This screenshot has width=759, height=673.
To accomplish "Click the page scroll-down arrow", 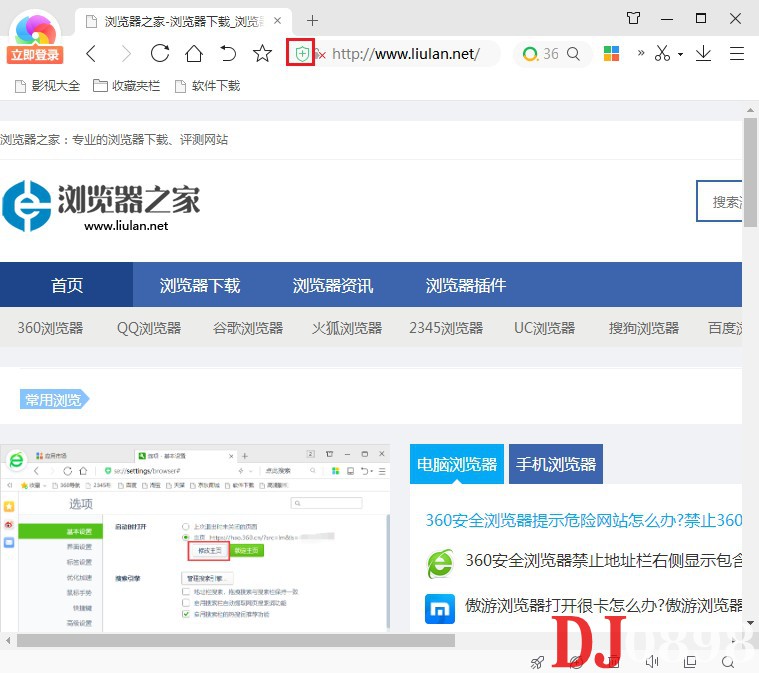I will [x=750, y=623].
